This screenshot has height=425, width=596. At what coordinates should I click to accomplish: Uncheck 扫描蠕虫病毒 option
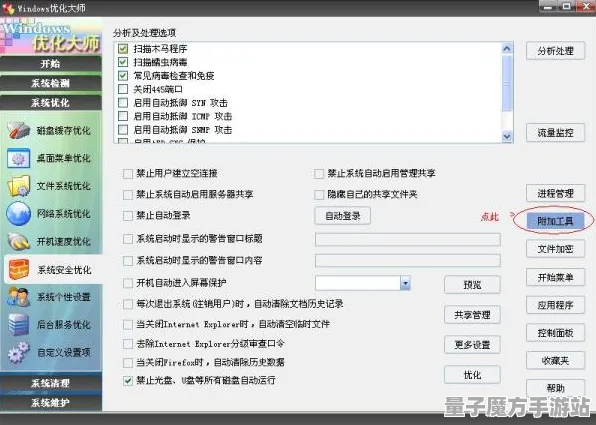point(123,62)
